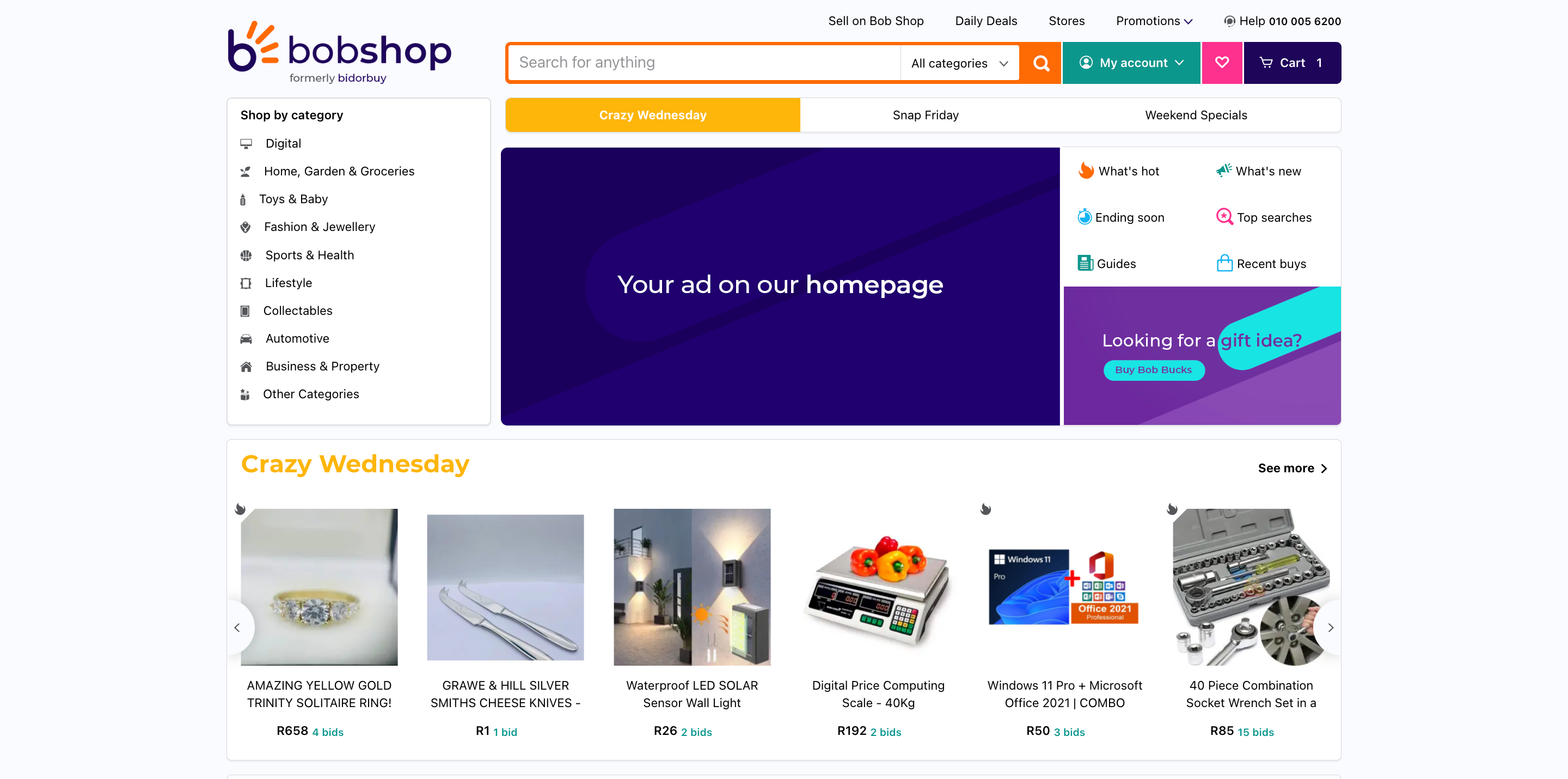The image size is (1568, 779).
Task: Click the What's hot flame icon
Action: (1085, 171)
